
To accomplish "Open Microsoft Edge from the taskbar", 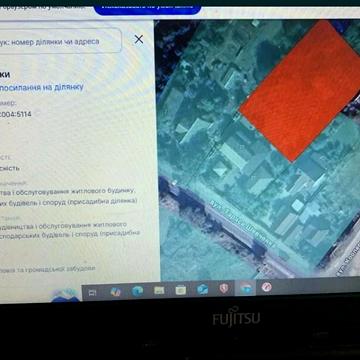I will 137,291.
